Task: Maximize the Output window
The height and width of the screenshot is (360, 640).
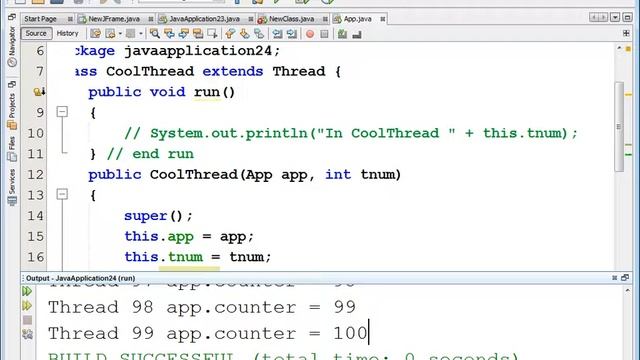Action: (625, 278)
